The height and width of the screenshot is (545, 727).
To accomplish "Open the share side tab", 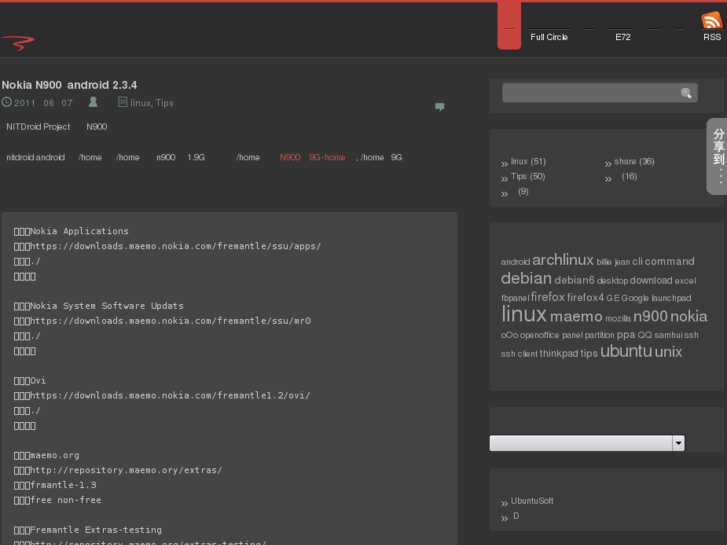I will click(x=718, y=156).
